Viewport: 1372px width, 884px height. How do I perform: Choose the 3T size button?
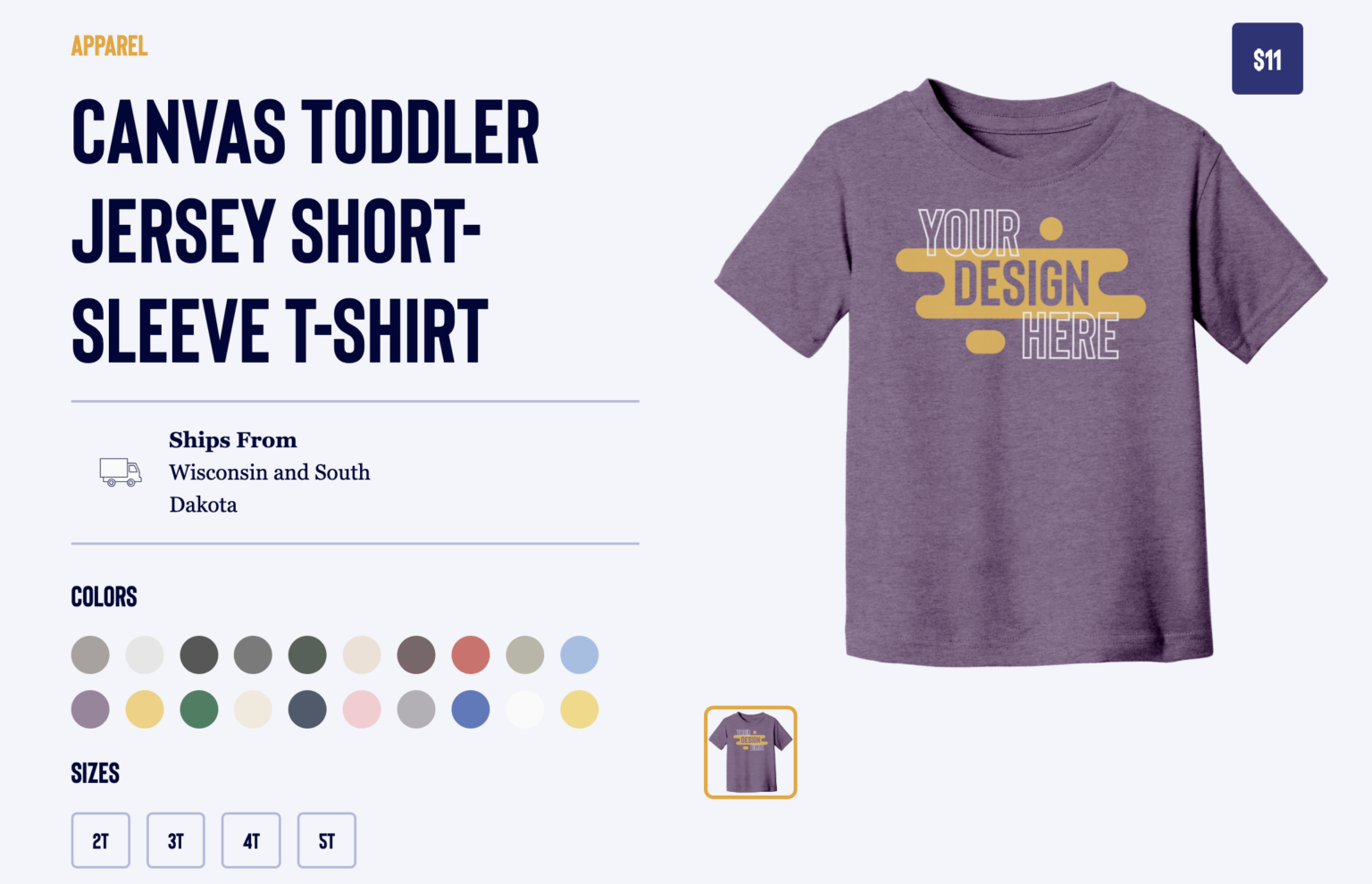pos(176,840)
